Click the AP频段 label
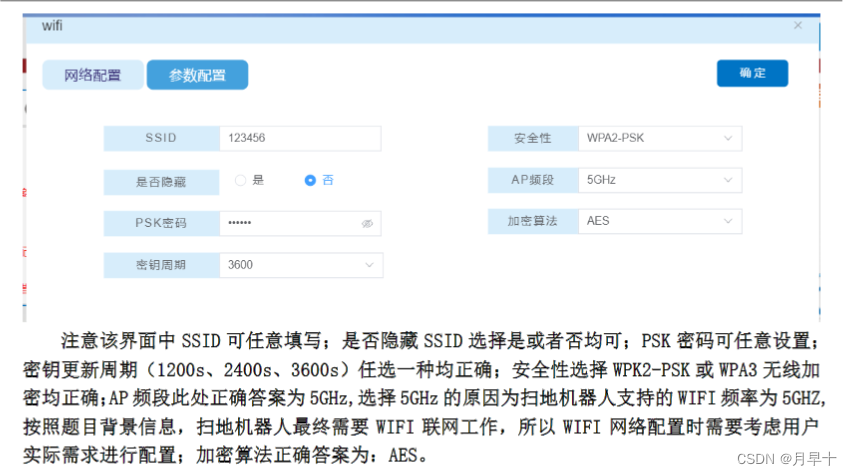 click(x=533, y=180)
